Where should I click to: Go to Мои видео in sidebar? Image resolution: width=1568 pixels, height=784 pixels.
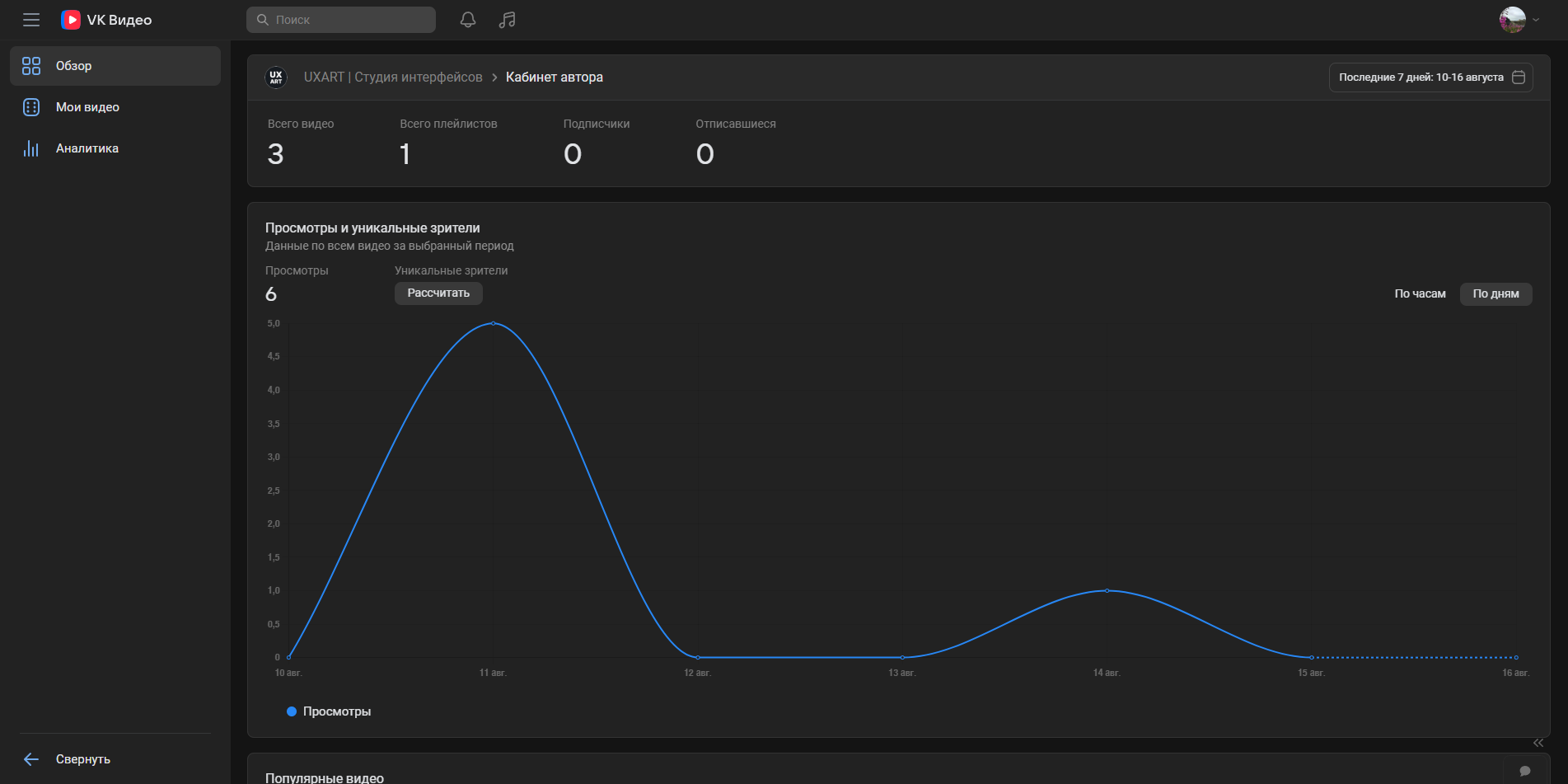pyautogui.click(x=115, y=107)
